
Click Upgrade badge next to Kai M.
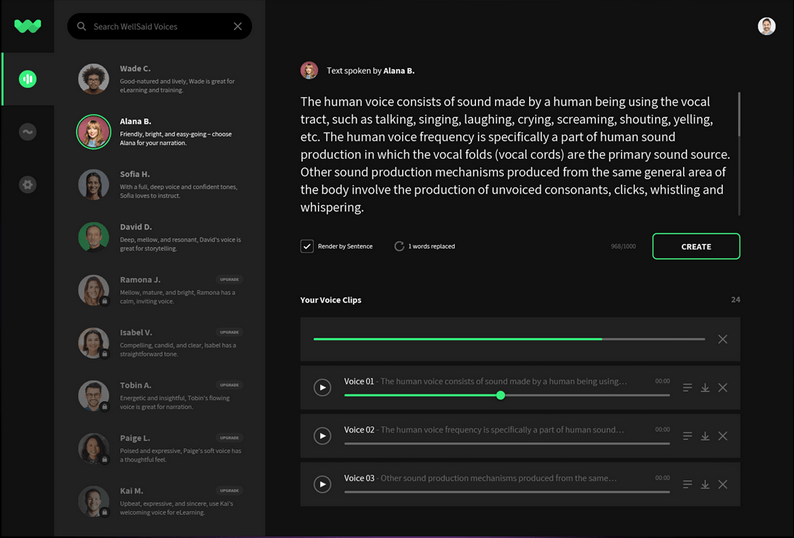[x=229, y=490]
